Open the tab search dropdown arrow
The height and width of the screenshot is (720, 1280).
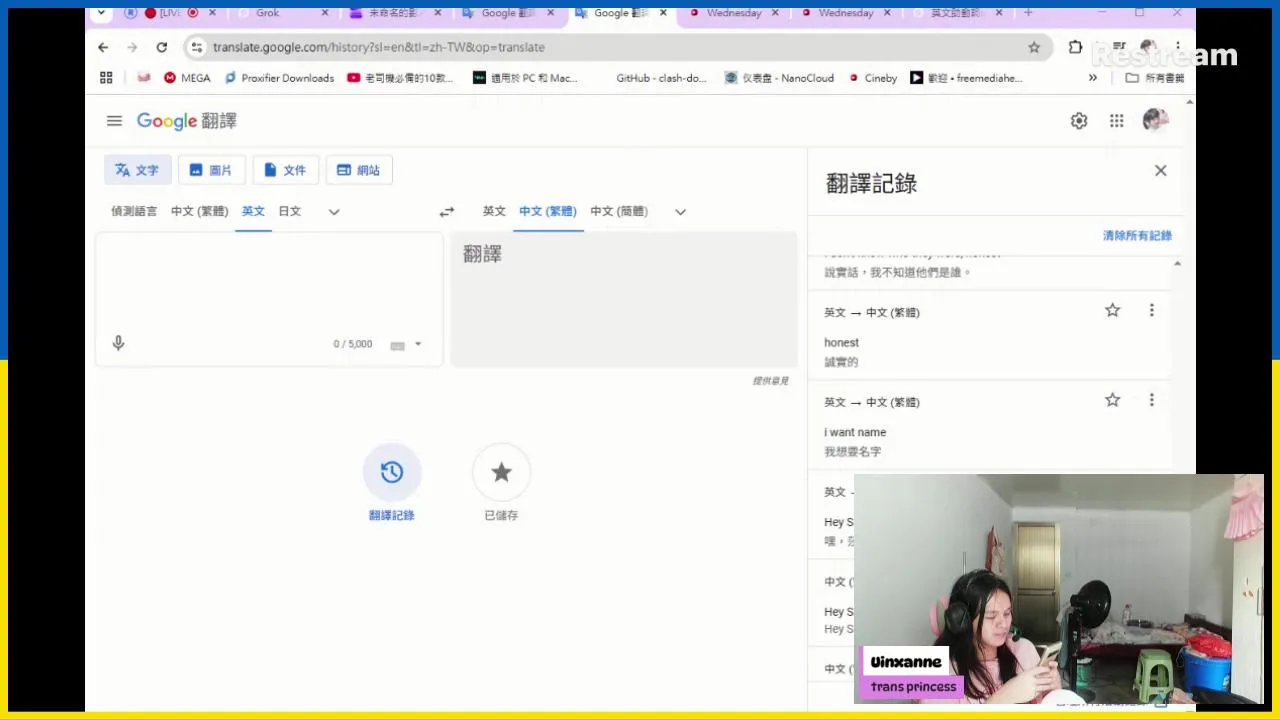point(101,13)
